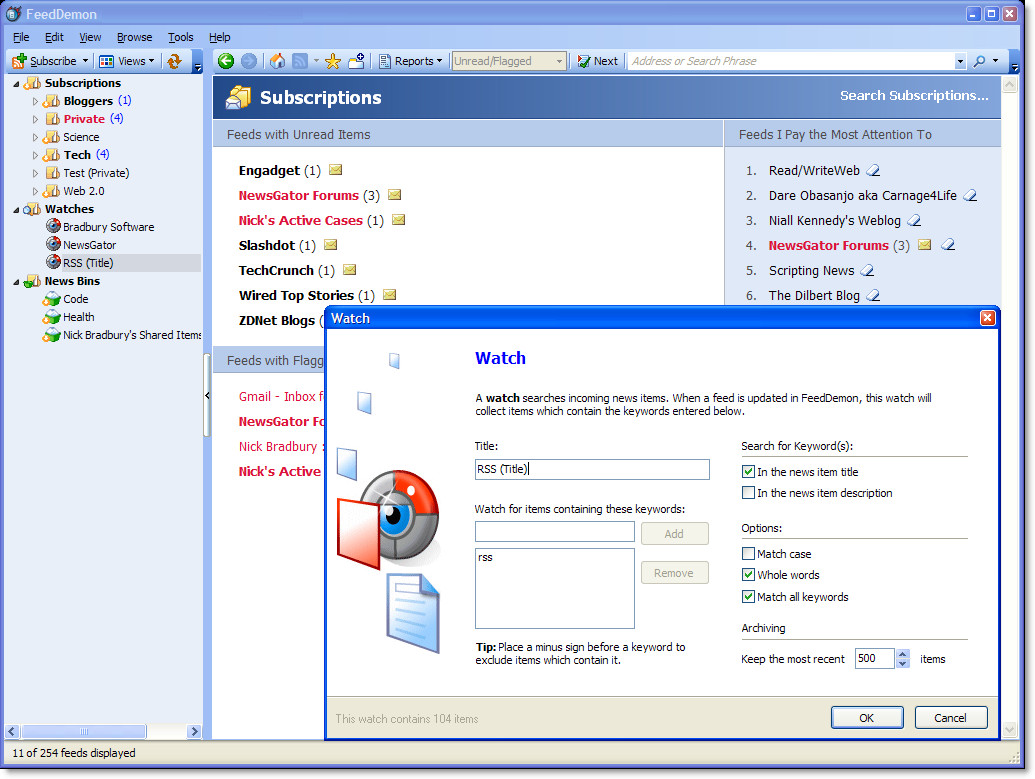Screen dimensions: 1035x779
Task: Open the Subscribe button dropdown arrow
Action: 85,61
